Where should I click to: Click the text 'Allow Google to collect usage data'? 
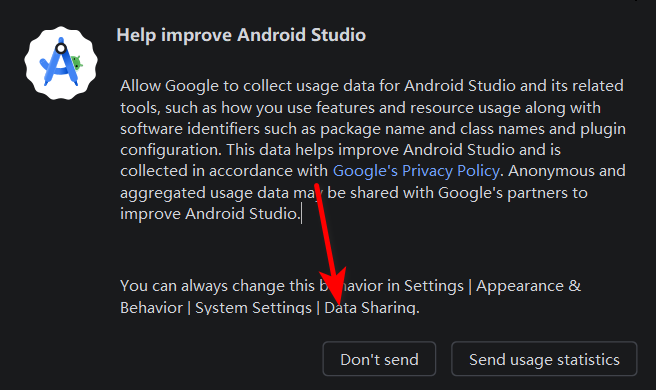point(247,86)
